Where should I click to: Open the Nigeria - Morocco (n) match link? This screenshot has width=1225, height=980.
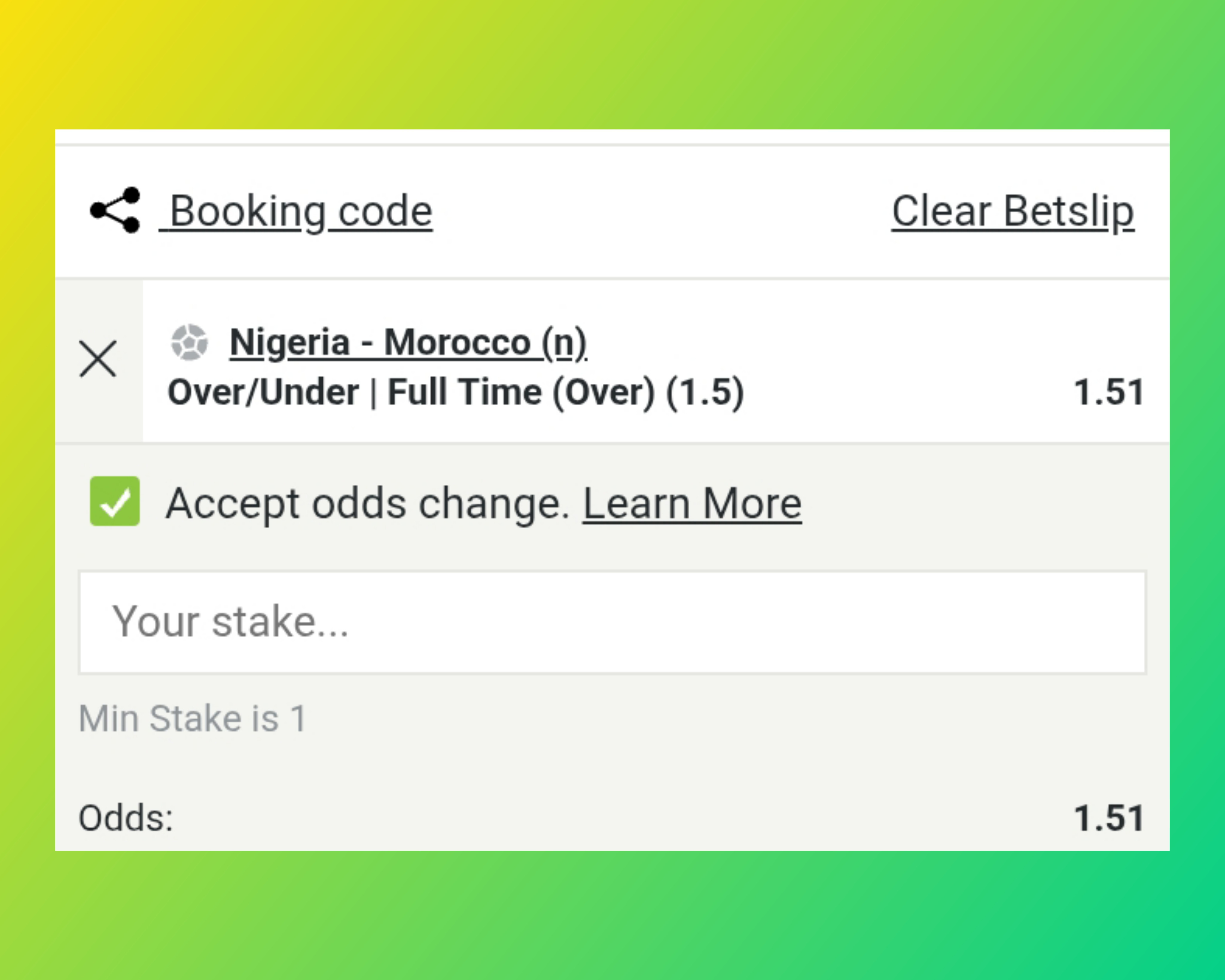[407, 343]
